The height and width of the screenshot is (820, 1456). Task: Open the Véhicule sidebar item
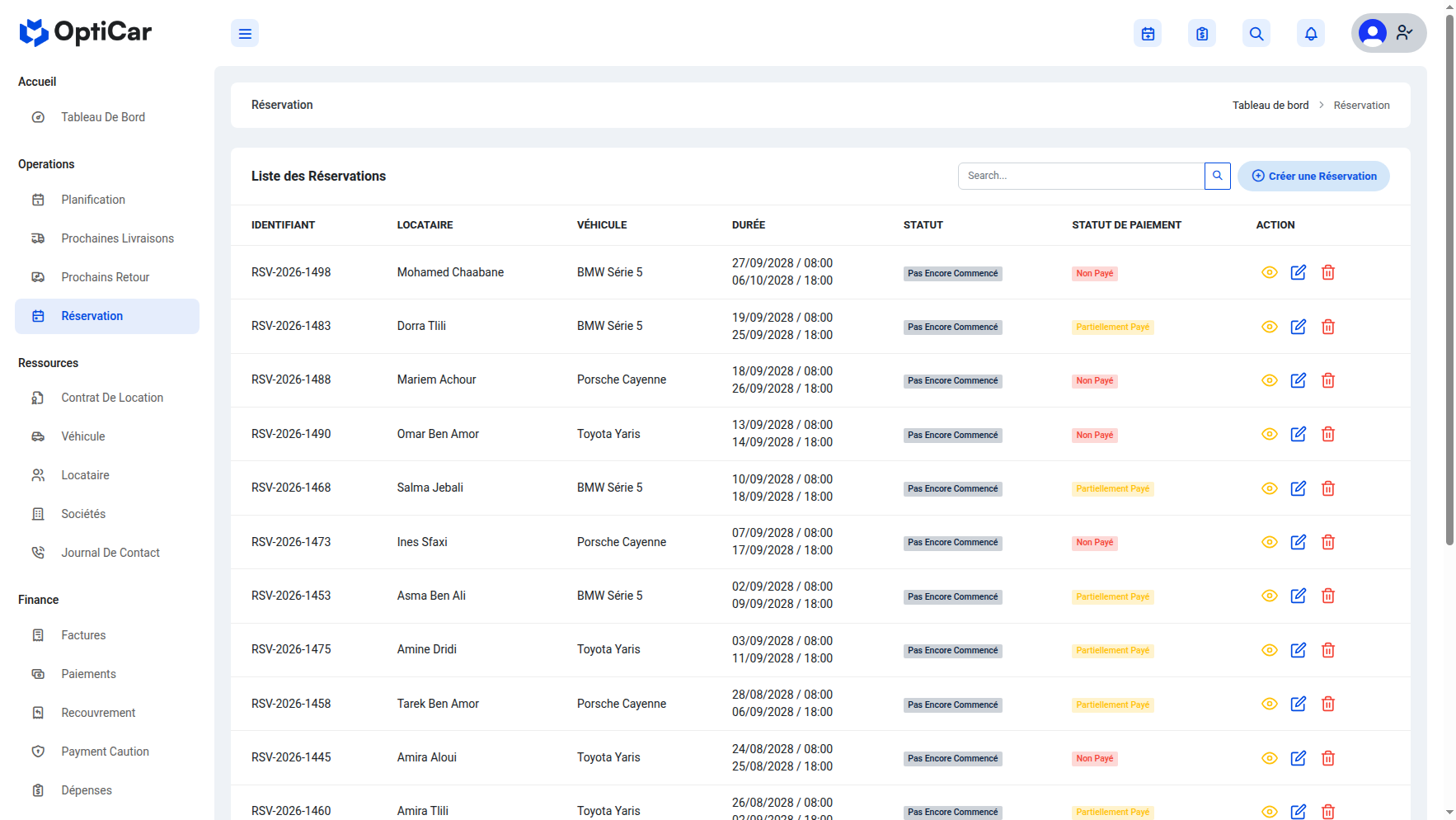107,436
